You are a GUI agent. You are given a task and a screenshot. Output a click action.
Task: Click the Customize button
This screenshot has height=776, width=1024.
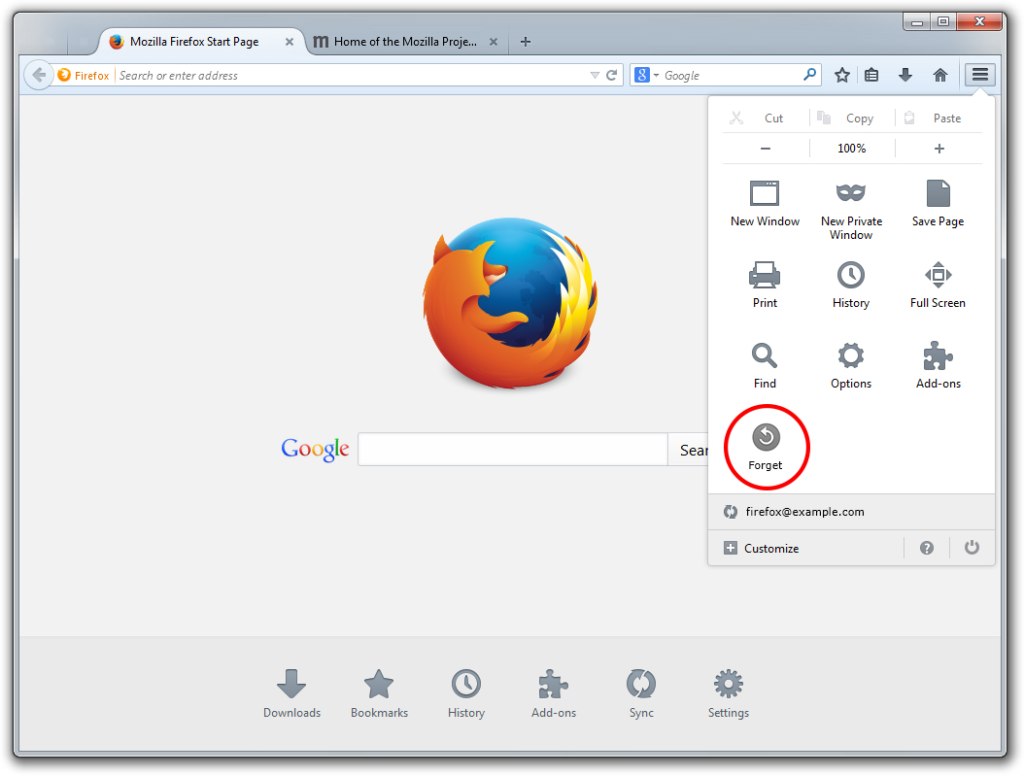coord(761,548)
